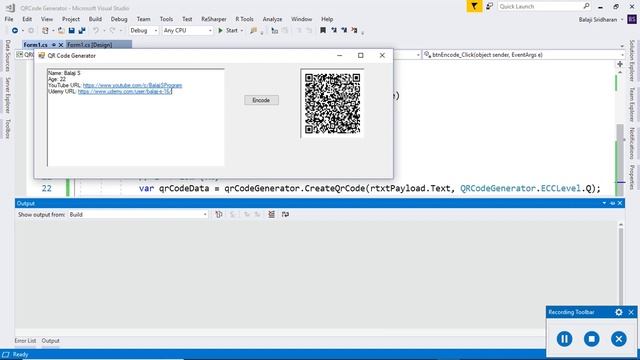Open the Udemy URL link in textbox
The width and height of the screenshot is (640, 360).
[x=125, y=91]
